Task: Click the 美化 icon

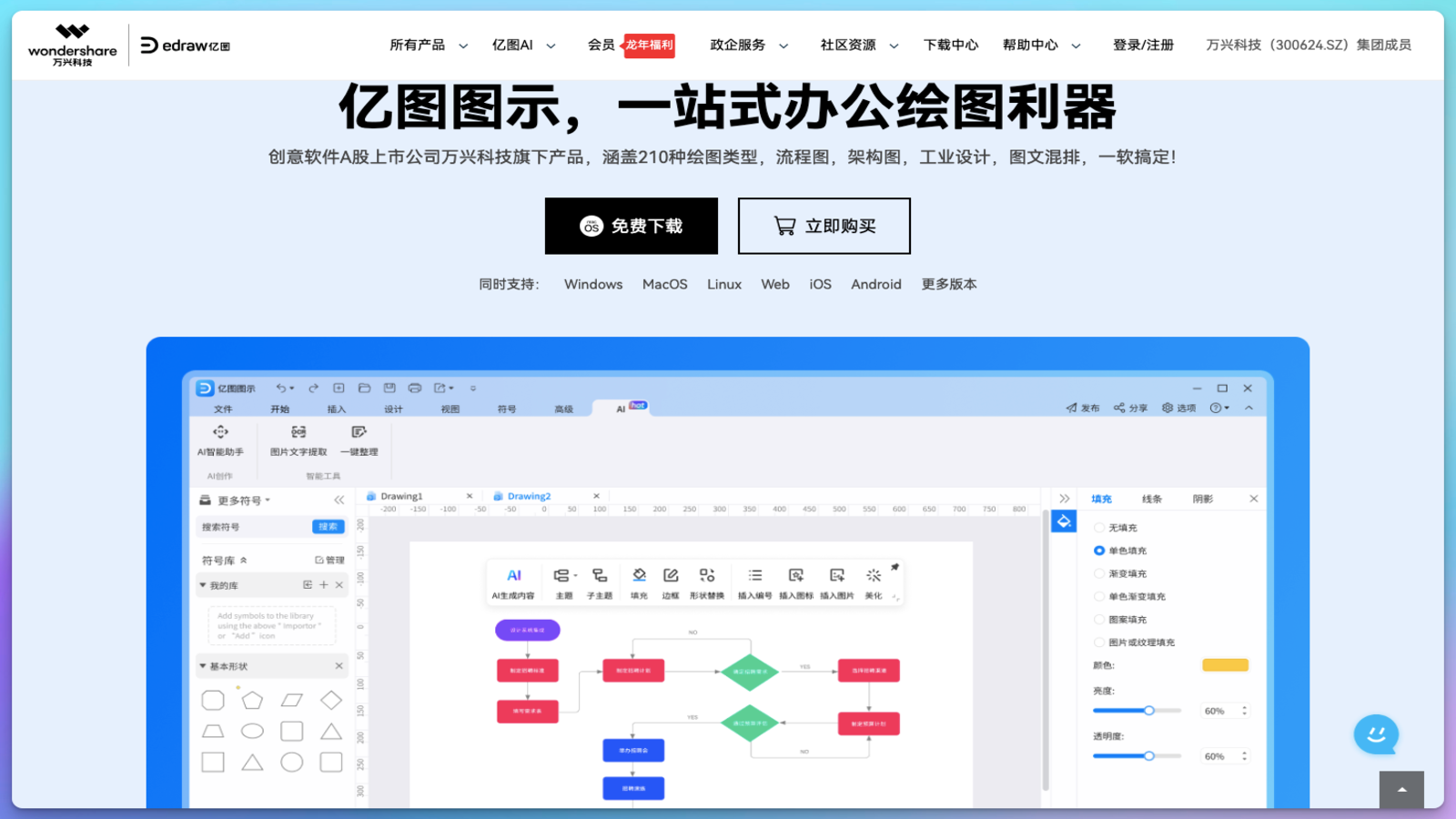Action: pos(873,581)
